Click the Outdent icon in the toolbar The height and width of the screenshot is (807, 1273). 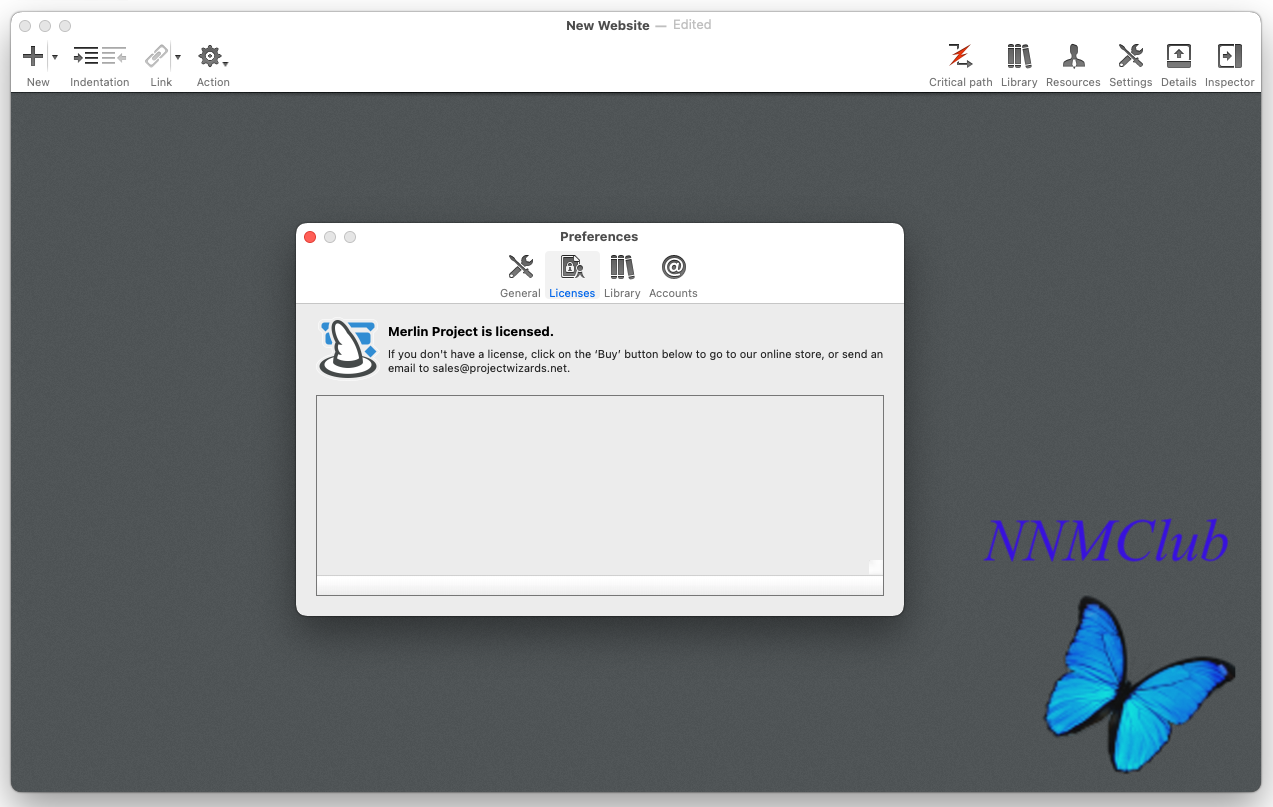coord(114,56)
